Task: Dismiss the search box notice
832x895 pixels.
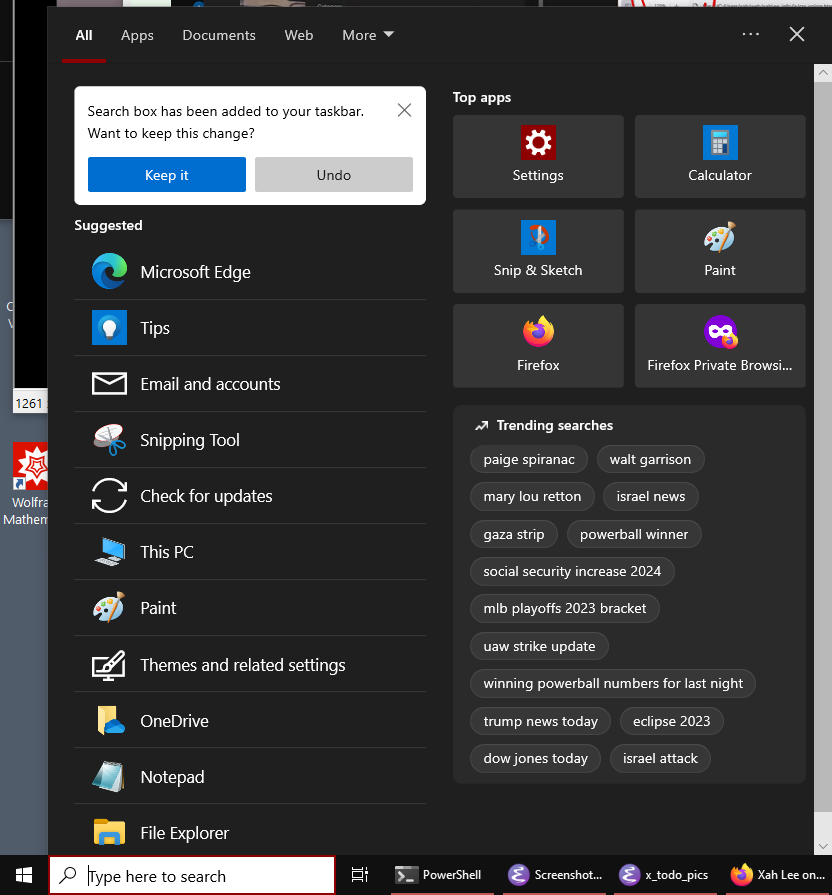Action: tap(405, 110)
